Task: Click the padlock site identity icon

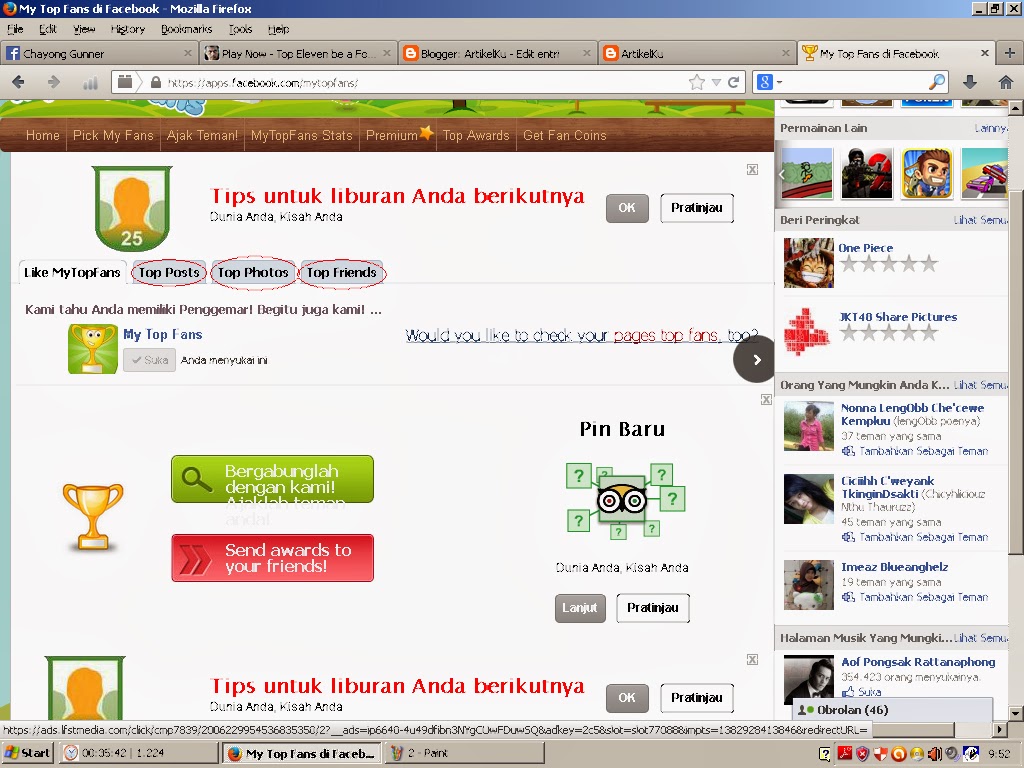Action: (155, 82)
